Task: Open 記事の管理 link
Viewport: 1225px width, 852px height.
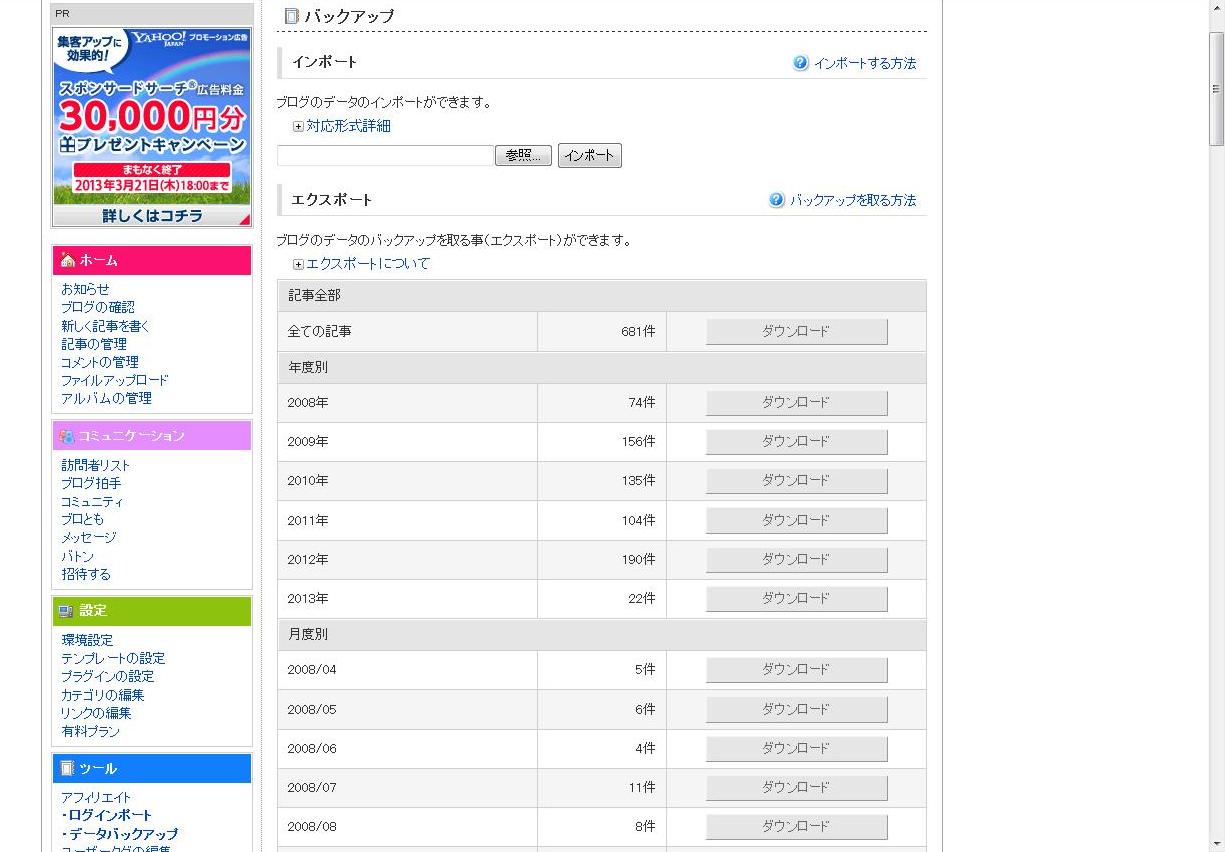Action: (94, 344)
